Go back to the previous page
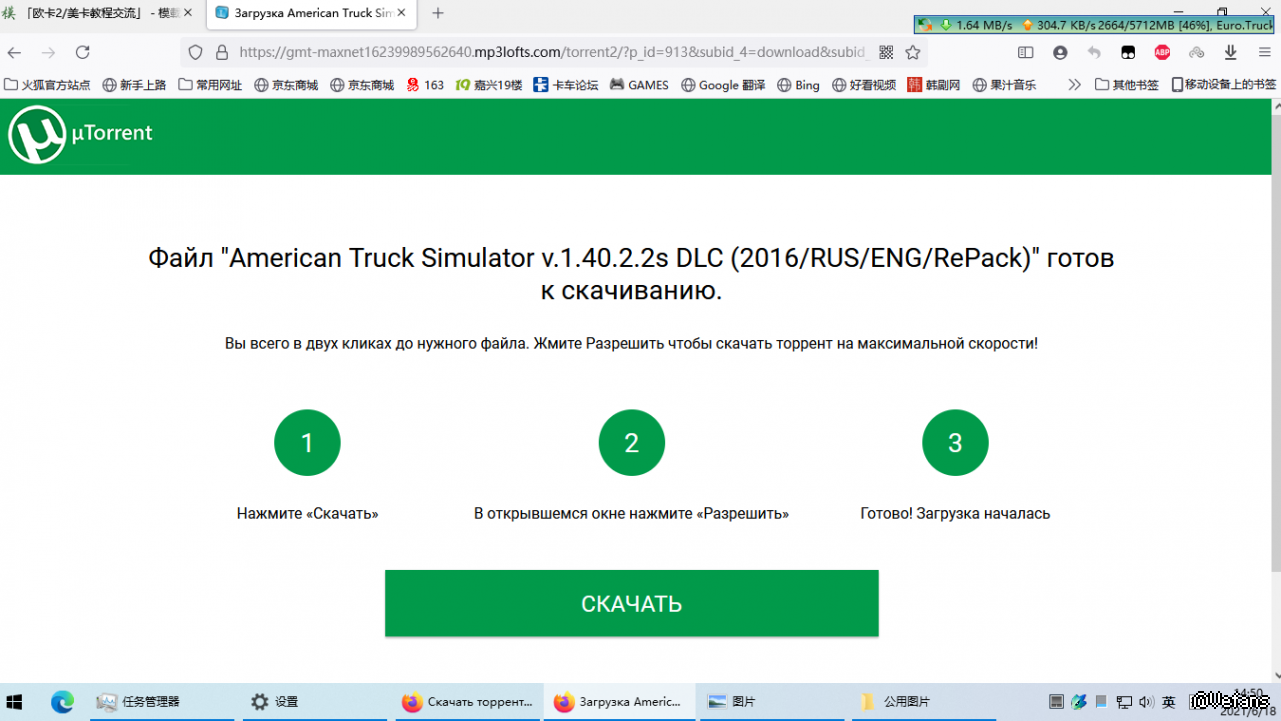 pyautogui.click(x=15, y=52)
